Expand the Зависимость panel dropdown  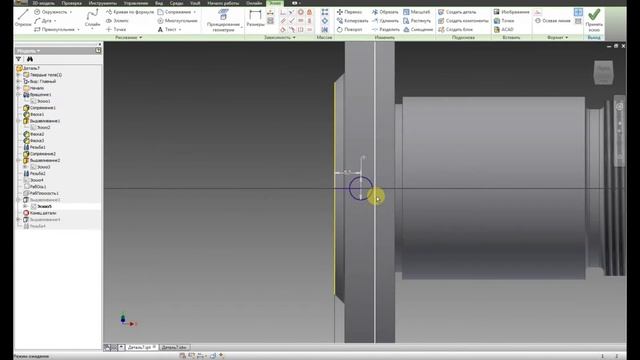tap(280, 38)
